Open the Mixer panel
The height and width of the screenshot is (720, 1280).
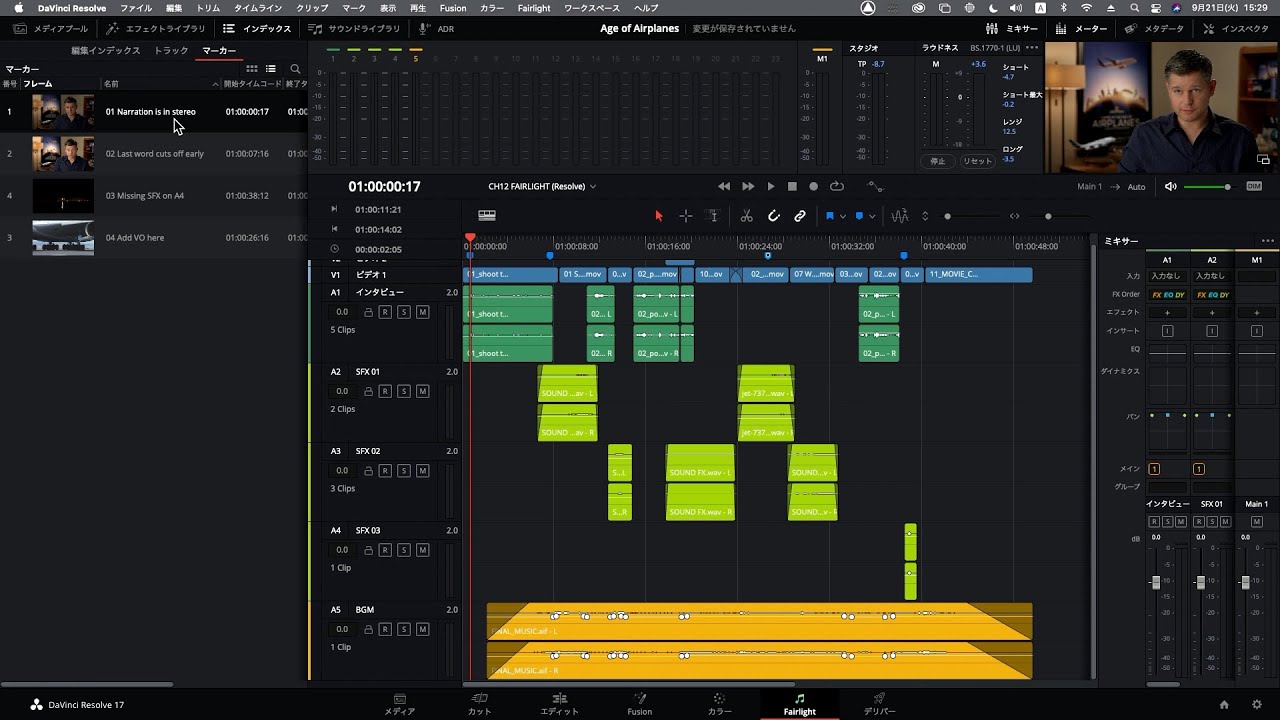coord(1018,28)
